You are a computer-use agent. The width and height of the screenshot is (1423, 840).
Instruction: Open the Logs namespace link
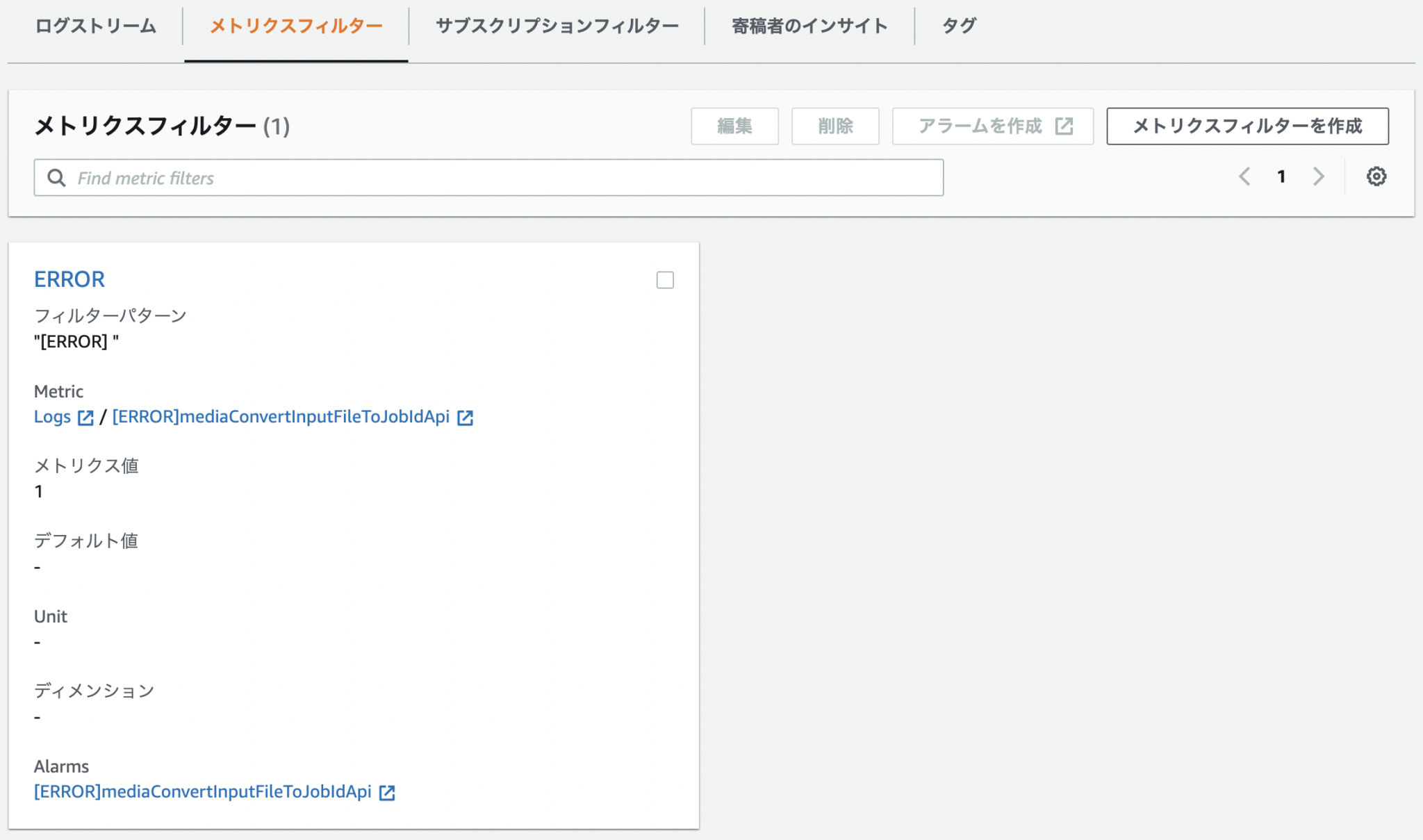[x=53, y=417]
